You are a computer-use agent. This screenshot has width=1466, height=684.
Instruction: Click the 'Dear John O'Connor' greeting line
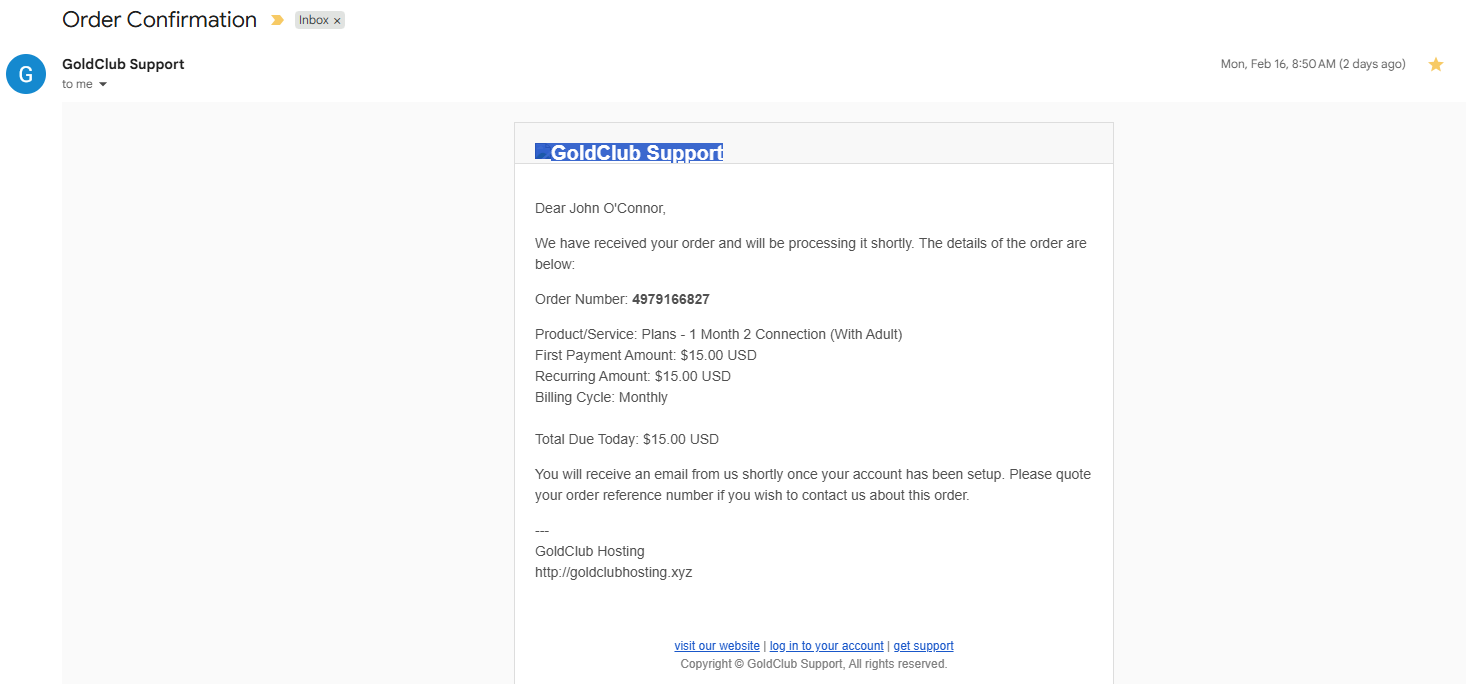click(x=600, y=208)
